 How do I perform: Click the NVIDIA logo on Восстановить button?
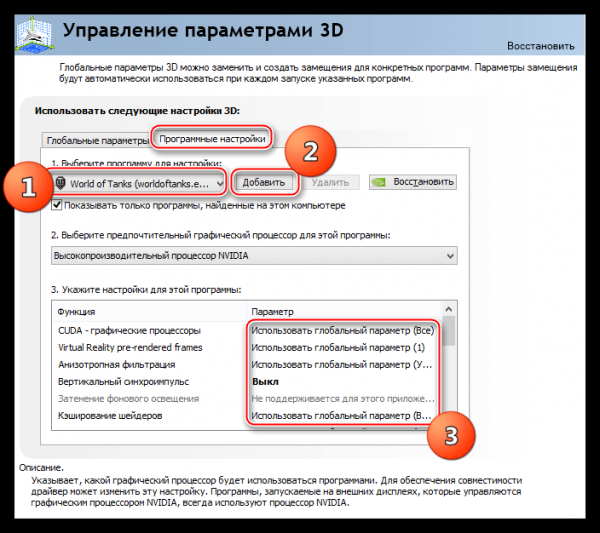378,183
